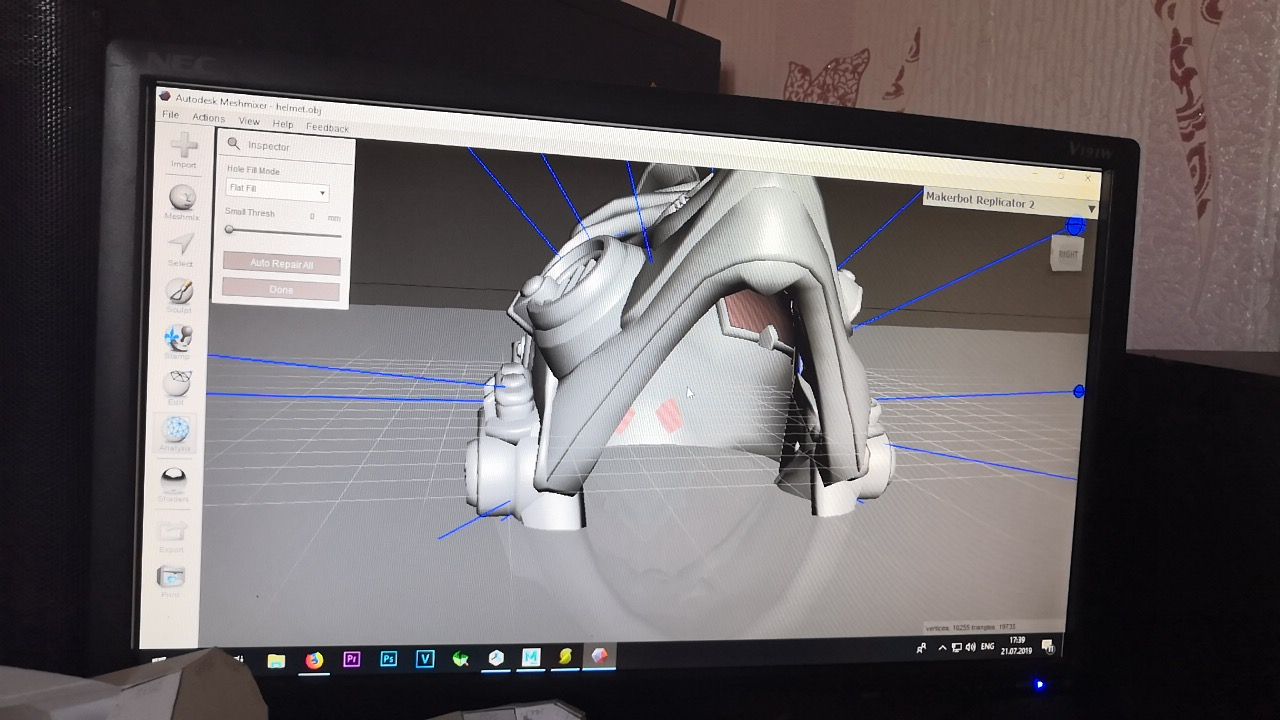
Task: Open the green icon app in the taskbar
Action: tap(461, 658)
